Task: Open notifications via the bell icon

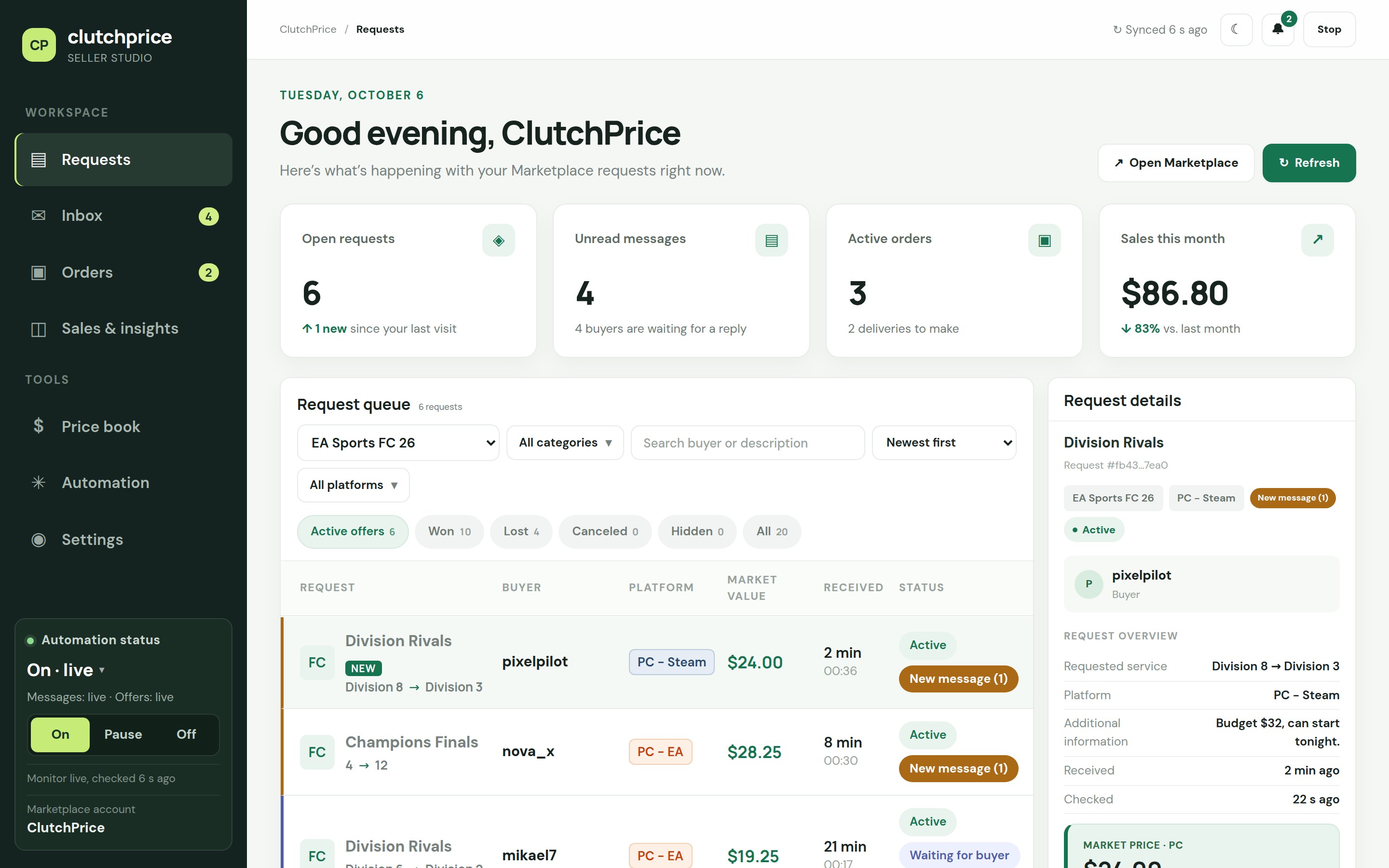Action: coord(1278,29)
